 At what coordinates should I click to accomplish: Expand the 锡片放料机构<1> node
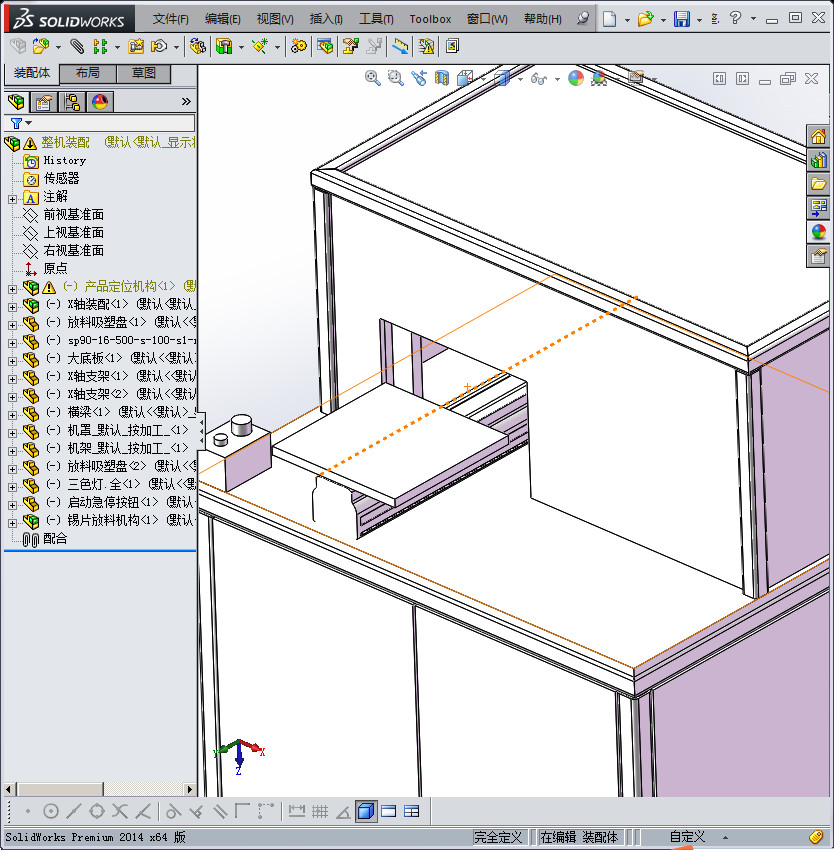click(12, 523)
